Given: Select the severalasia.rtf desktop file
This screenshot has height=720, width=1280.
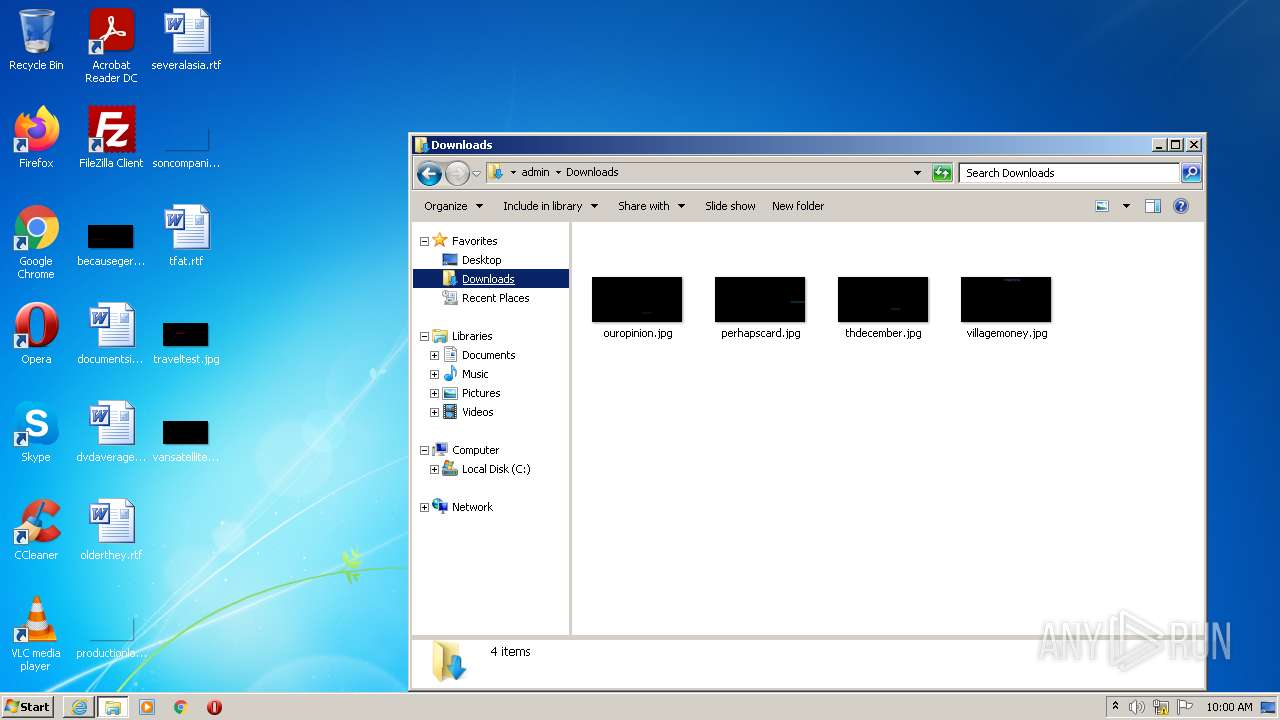Looking at the screenshot, I should (186, 40).
